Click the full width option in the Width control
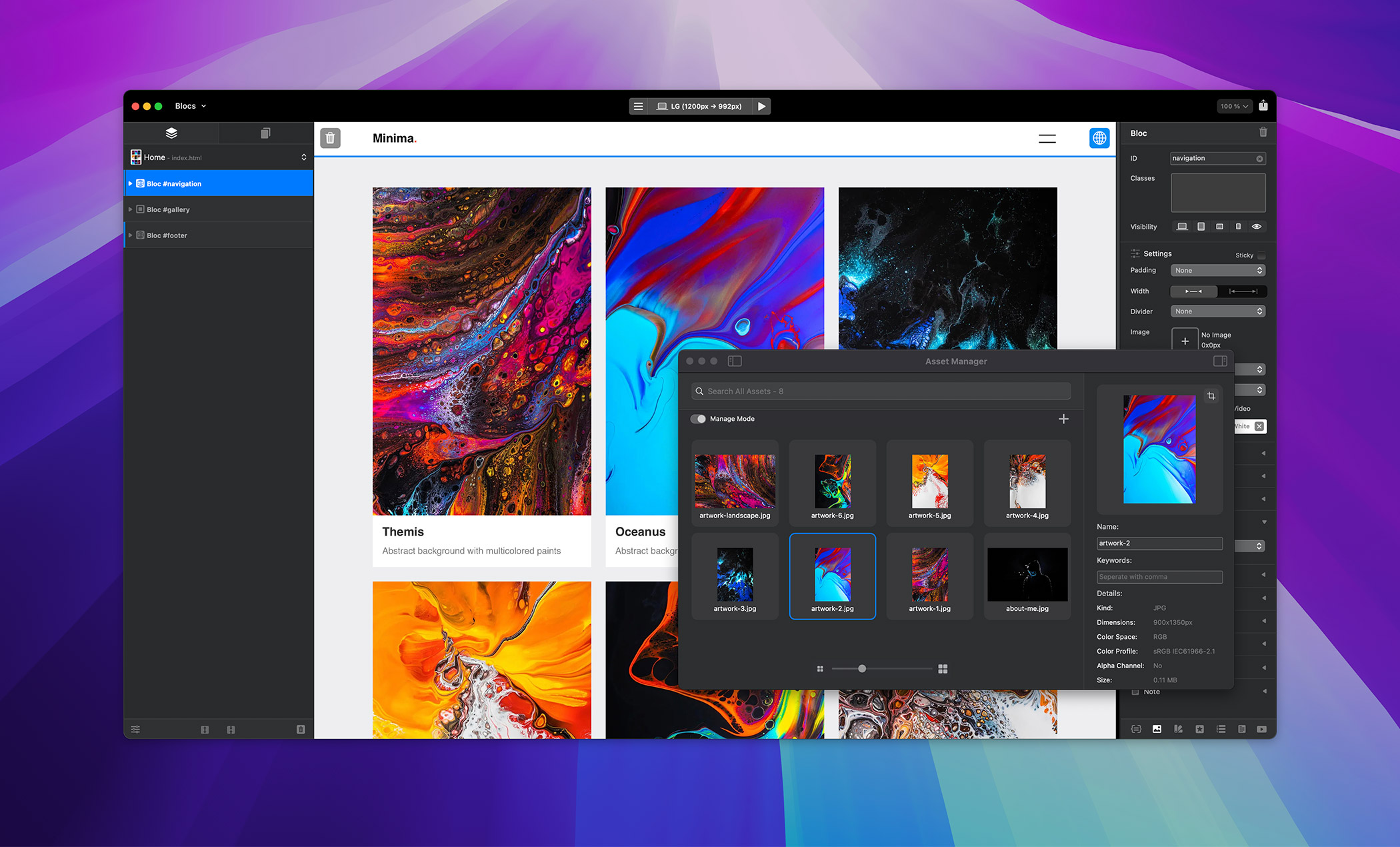This screenshot has height=847, width=1400. 1241,291
